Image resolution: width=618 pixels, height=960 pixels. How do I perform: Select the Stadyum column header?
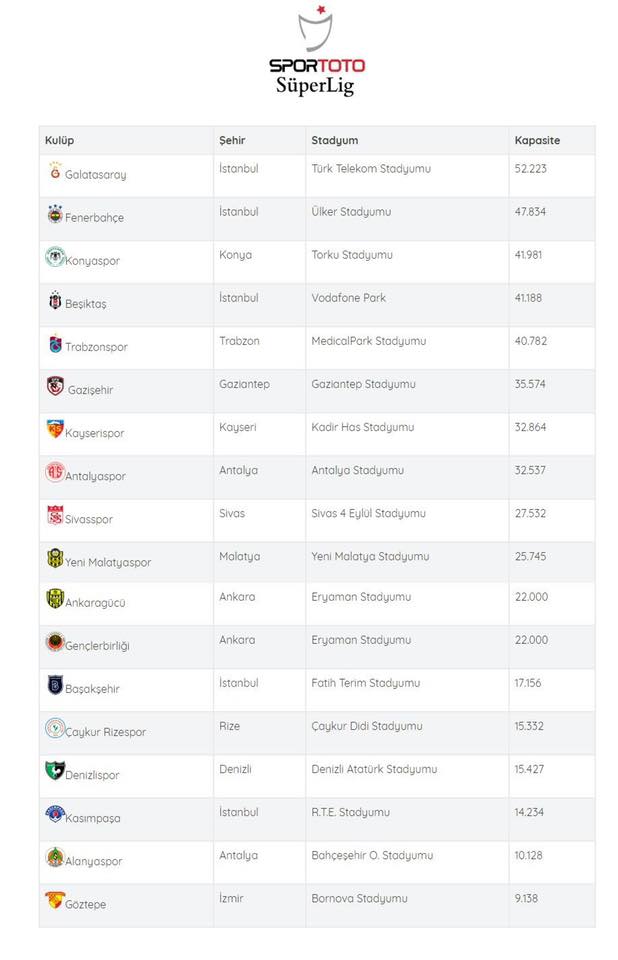(x=334, y=140)
